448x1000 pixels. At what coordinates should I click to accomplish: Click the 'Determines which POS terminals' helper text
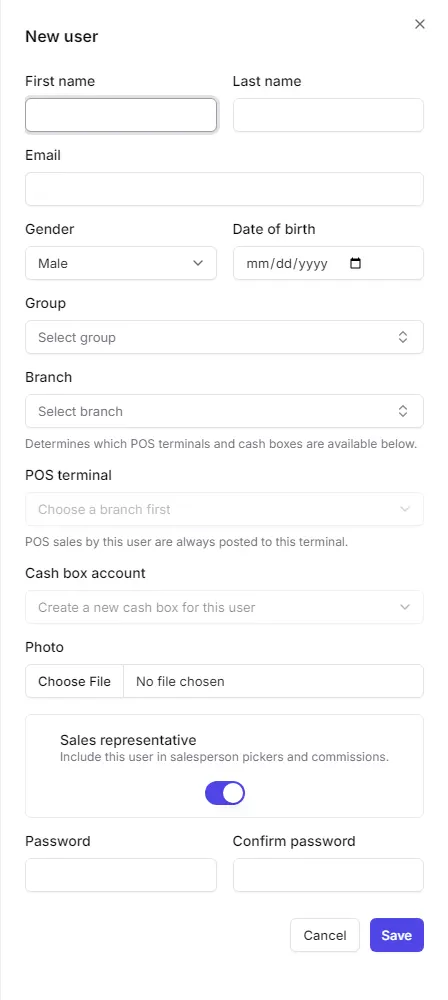[x=221, y=443]
